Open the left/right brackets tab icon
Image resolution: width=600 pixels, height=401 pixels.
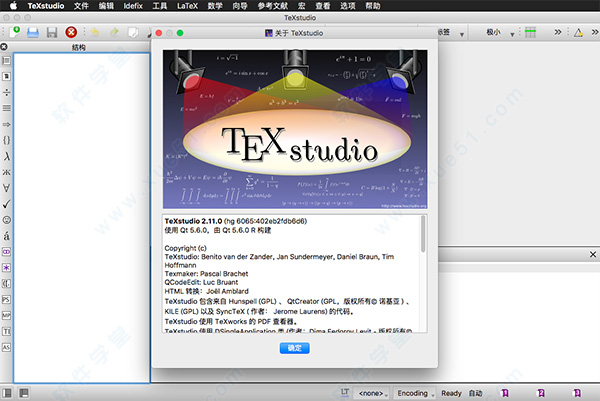[7, 284]
